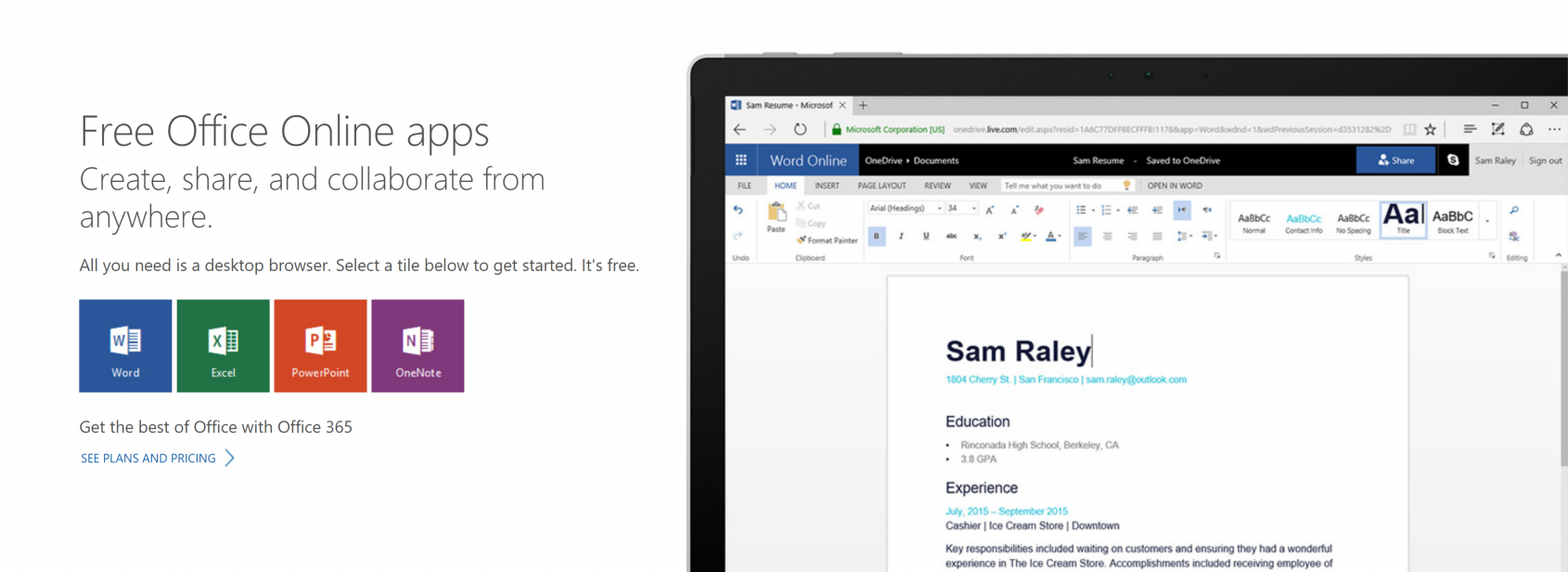Viewport: 1568px width, 572px height.
Task: Open the Line Spacing dropdown
Action: (1184, 237)
